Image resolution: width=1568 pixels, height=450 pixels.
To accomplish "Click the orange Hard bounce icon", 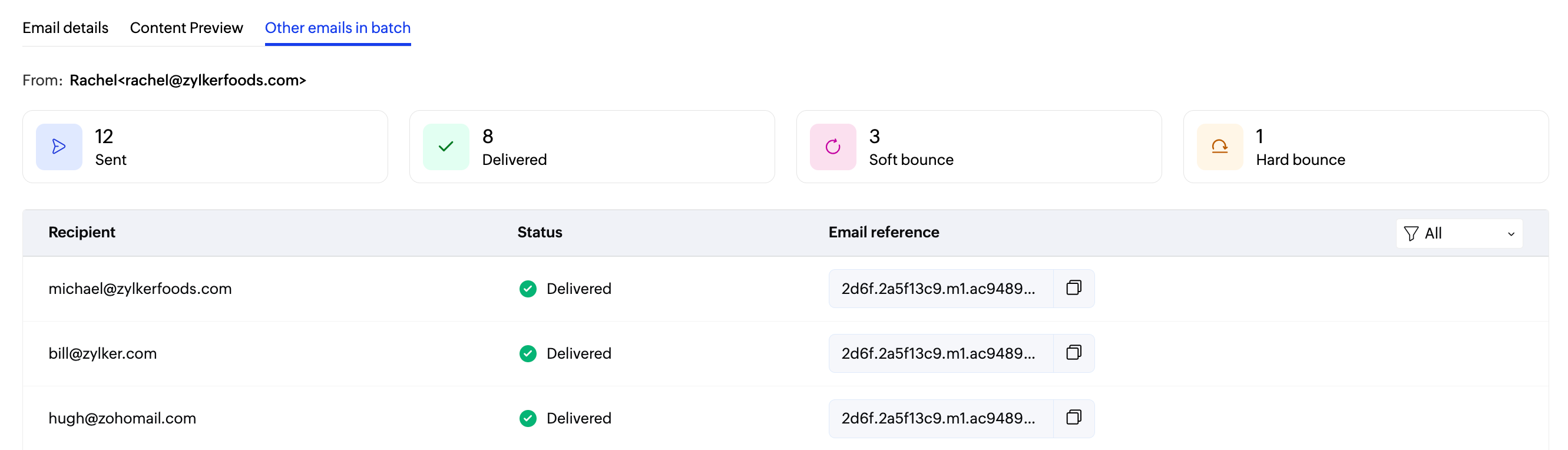I will (1219, 147).
